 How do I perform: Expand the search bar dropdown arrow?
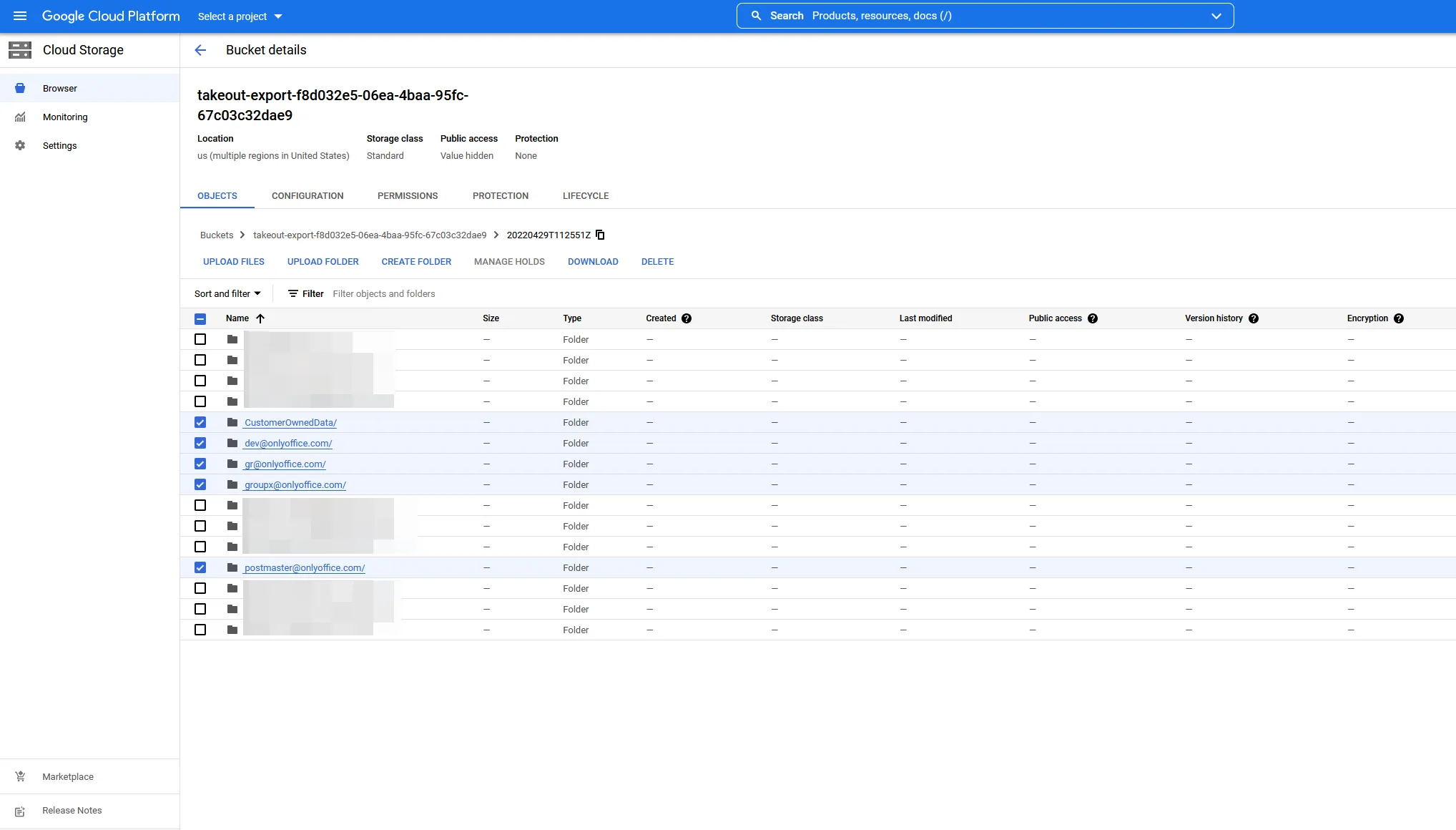(1216, 15)
